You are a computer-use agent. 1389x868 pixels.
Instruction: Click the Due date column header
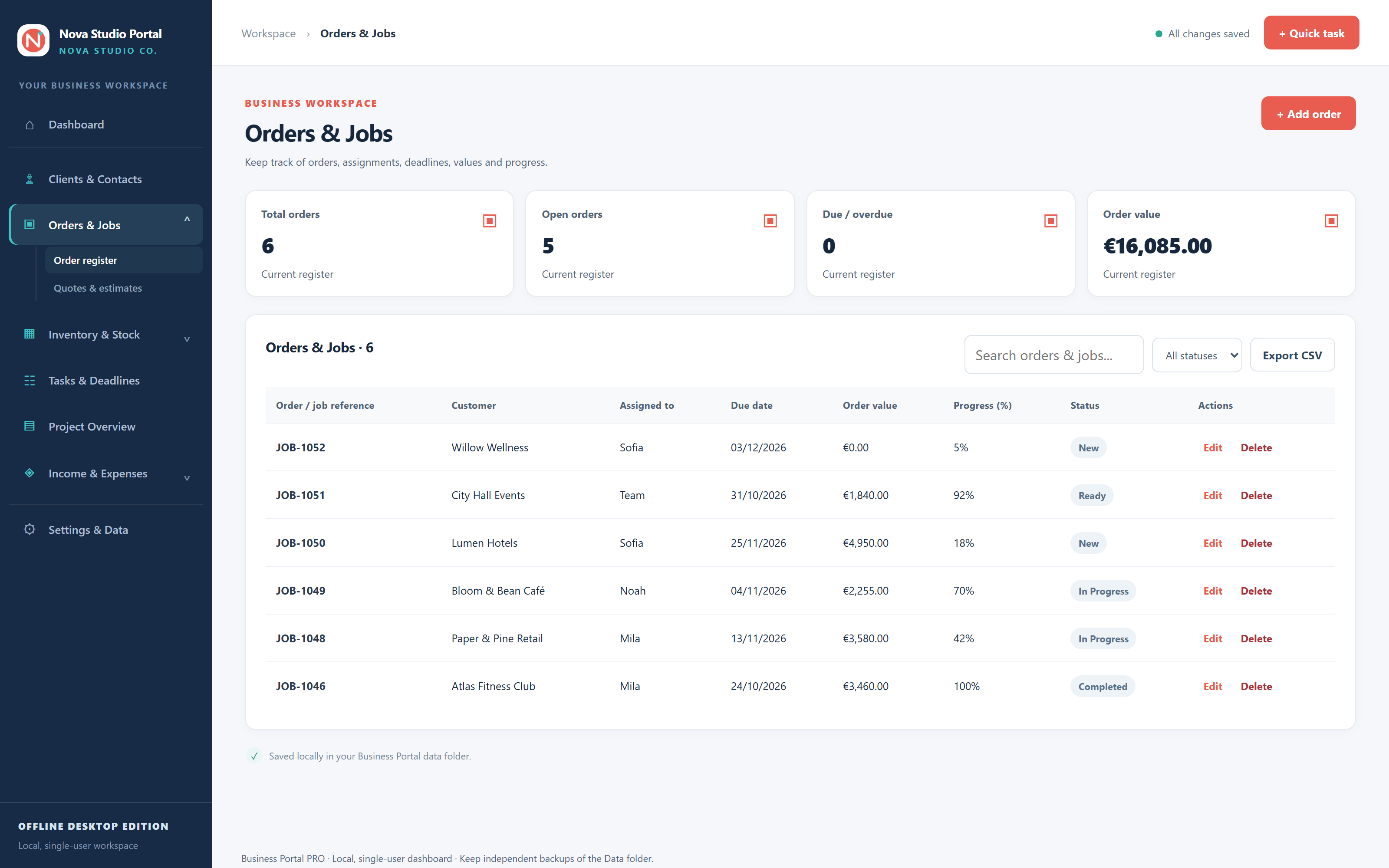tap(751, 405)
